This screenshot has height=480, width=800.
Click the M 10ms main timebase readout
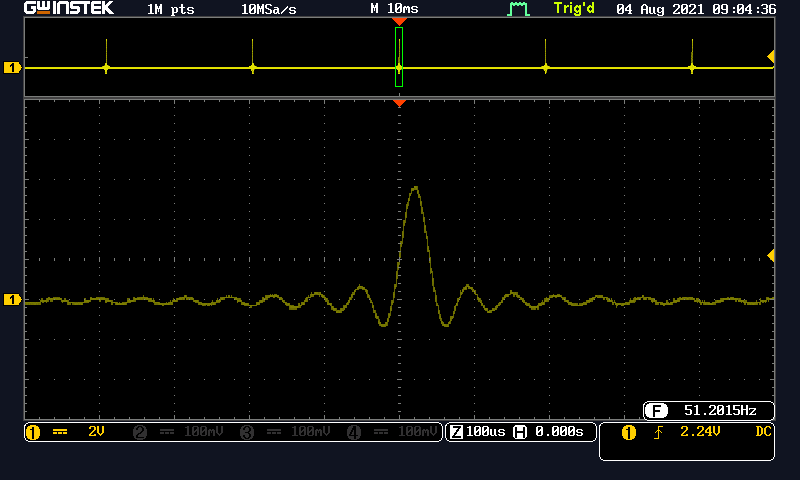(394, 9)
